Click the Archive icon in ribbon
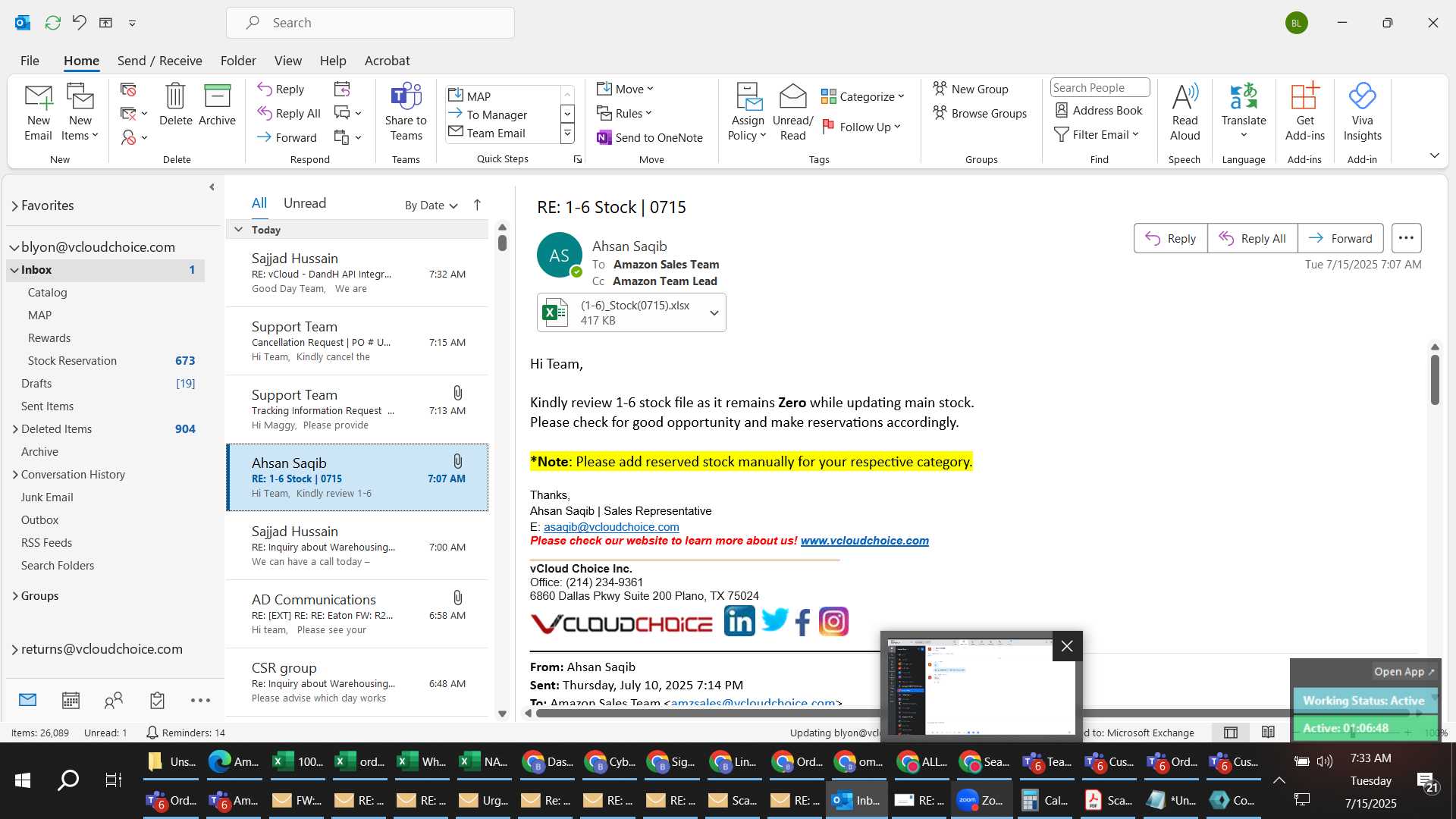The height and width of the screenshot is (819, 1456). [x=217, y=96]
